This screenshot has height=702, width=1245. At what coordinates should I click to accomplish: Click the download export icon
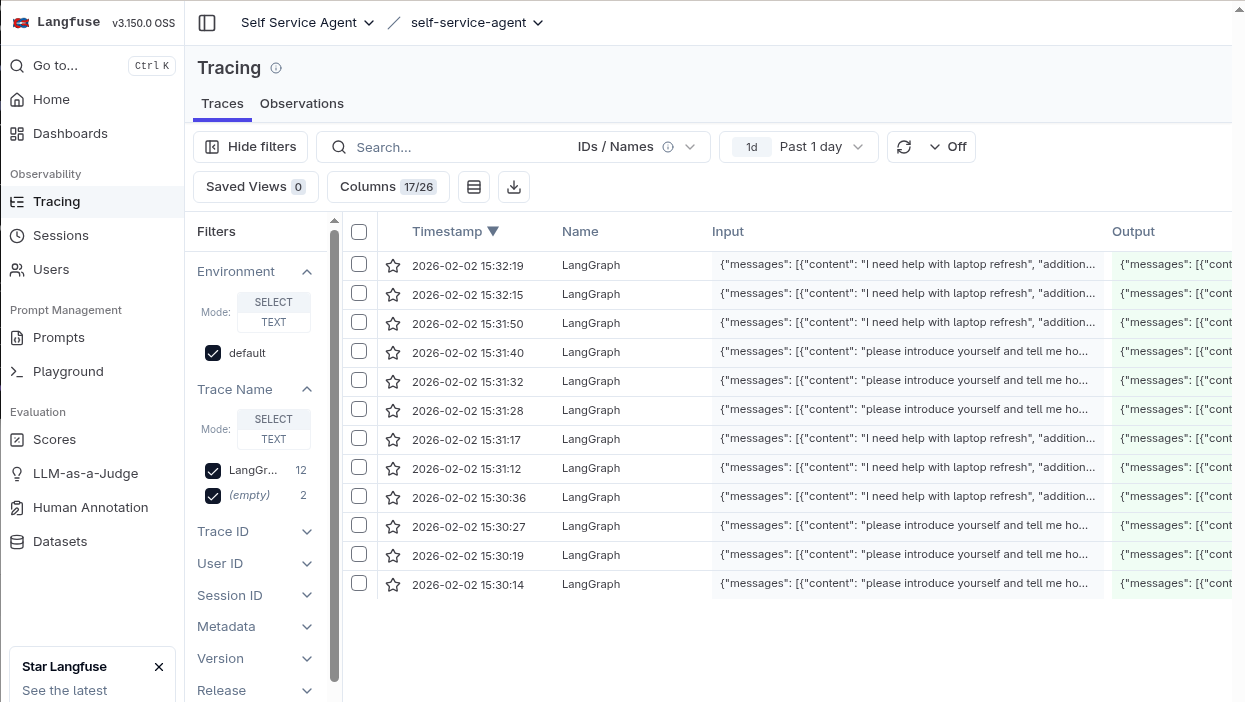(514, 187)
